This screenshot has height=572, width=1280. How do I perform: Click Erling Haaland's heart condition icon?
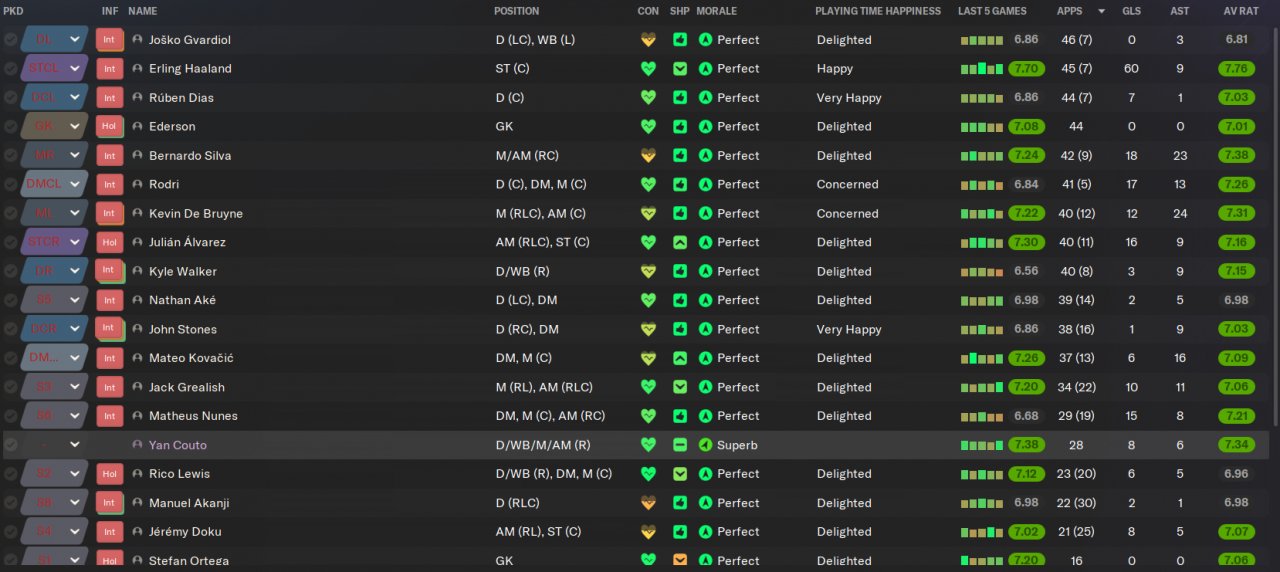coord(648,69)
